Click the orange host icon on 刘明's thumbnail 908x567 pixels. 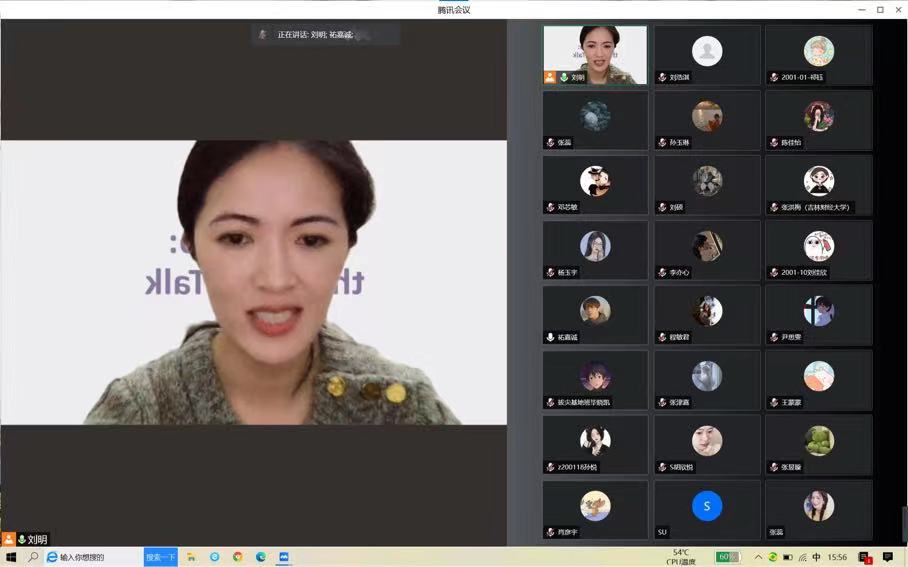pyautogui.click(x=550, y=77)
